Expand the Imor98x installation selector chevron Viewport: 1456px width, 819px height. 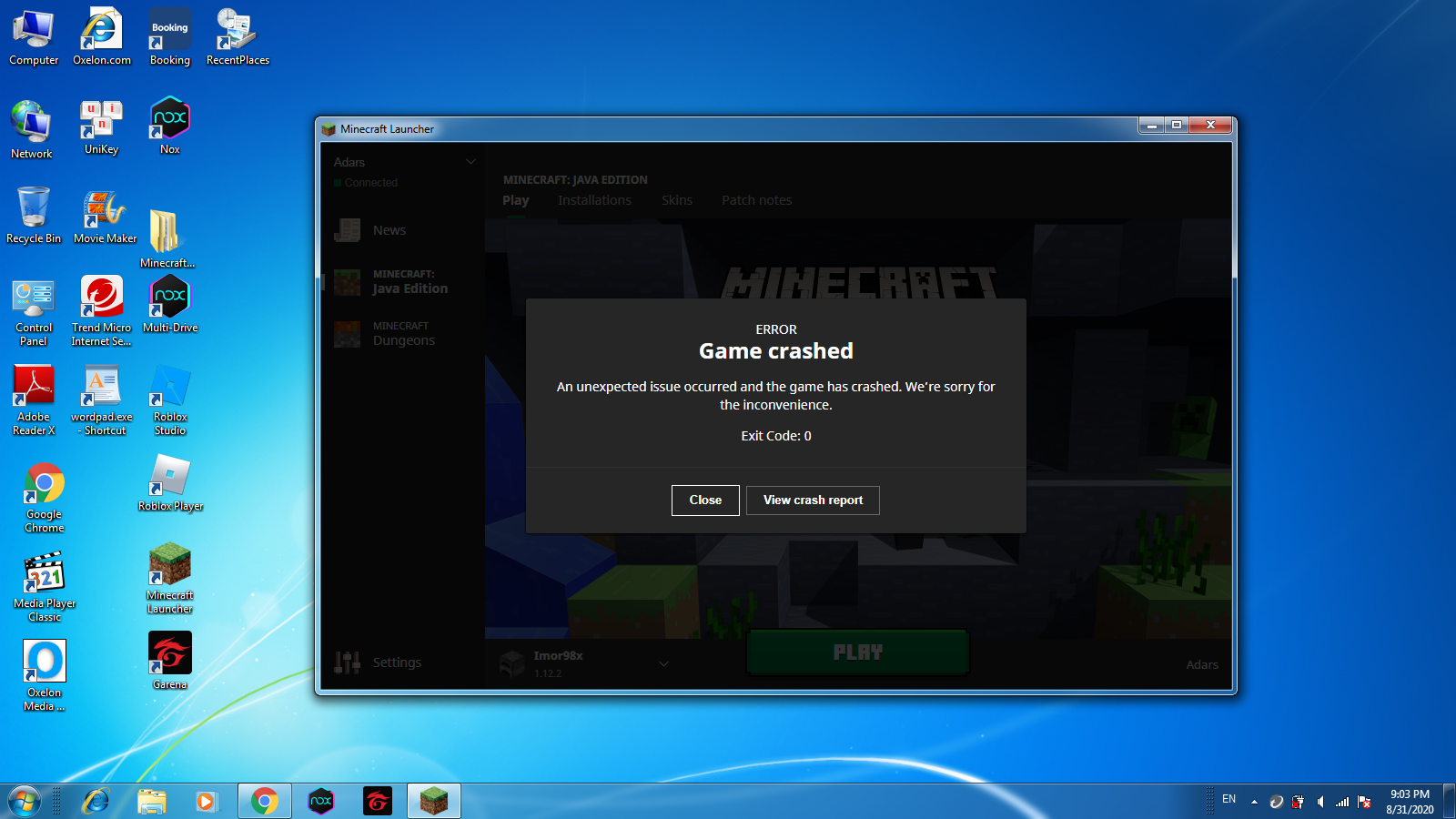(663, 663)
